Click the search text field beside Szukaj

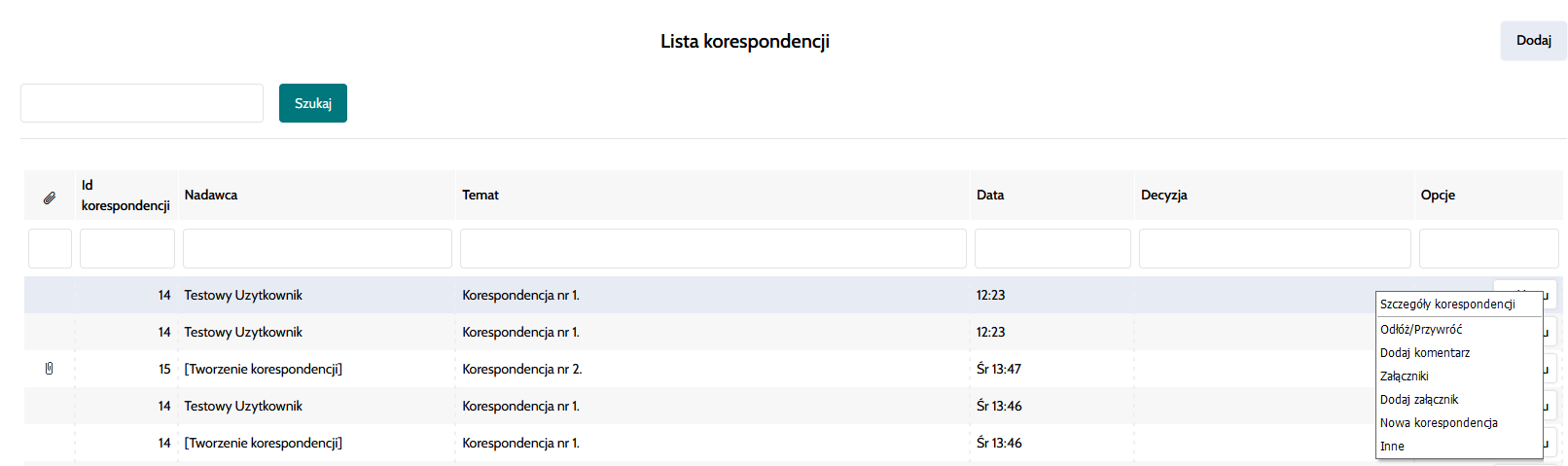pos(142,103)
